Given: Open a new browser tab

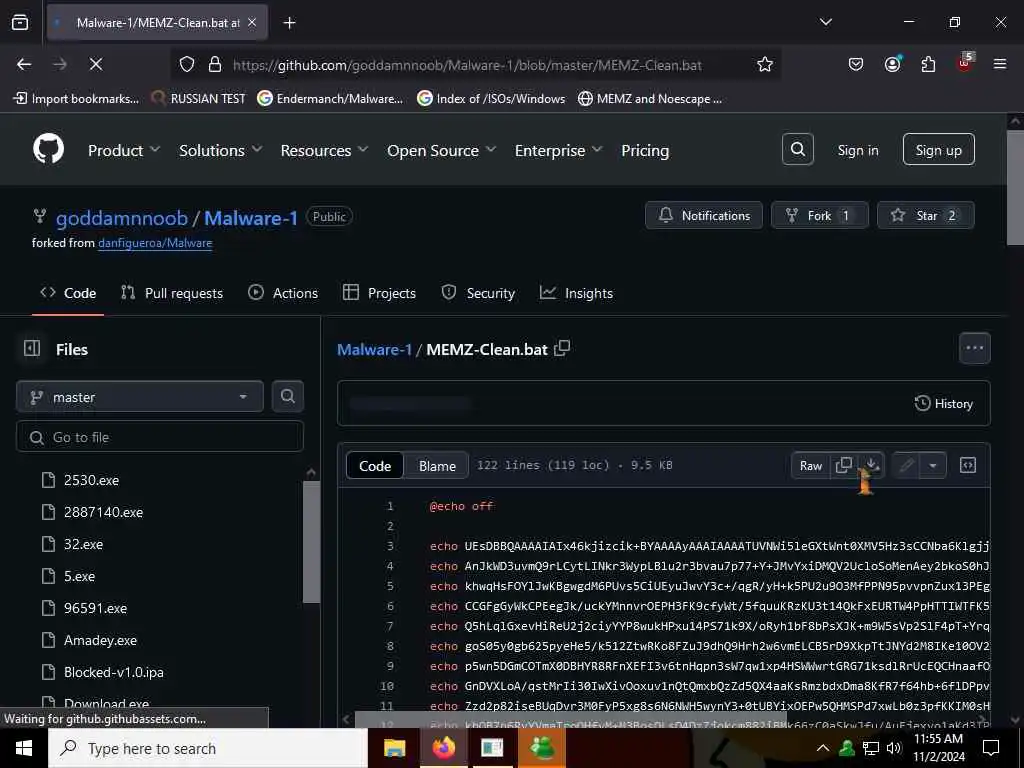Looking at the screenshot, I should [289, 23].
